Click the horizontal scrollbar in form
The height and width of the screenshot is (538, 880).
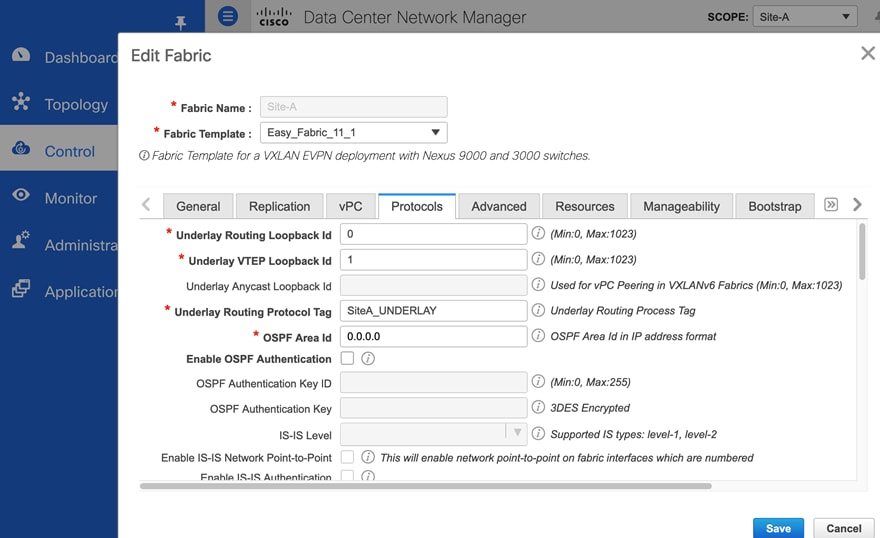coord(425,486)
